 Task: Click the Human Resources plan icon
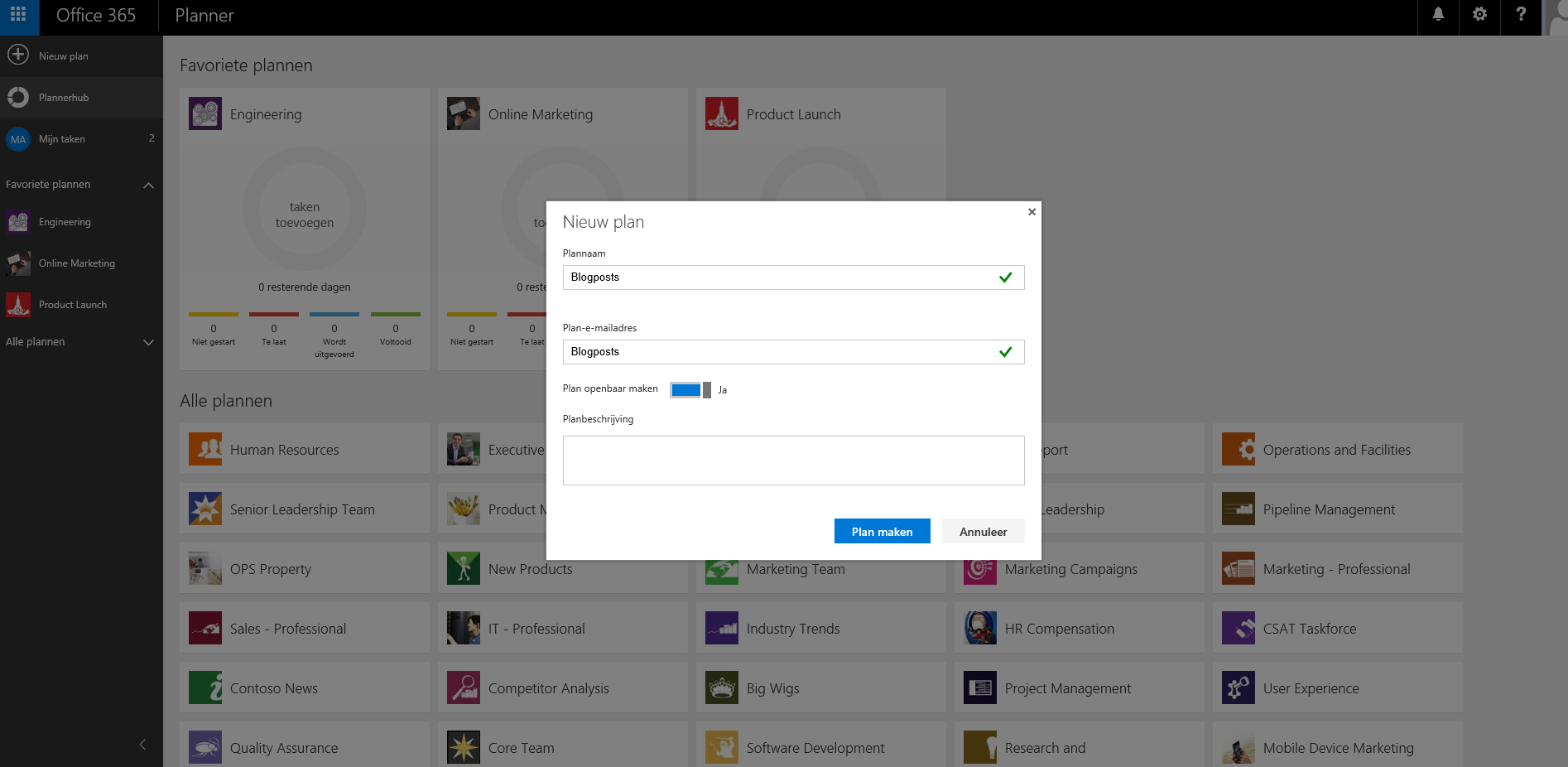click(205, 449)
